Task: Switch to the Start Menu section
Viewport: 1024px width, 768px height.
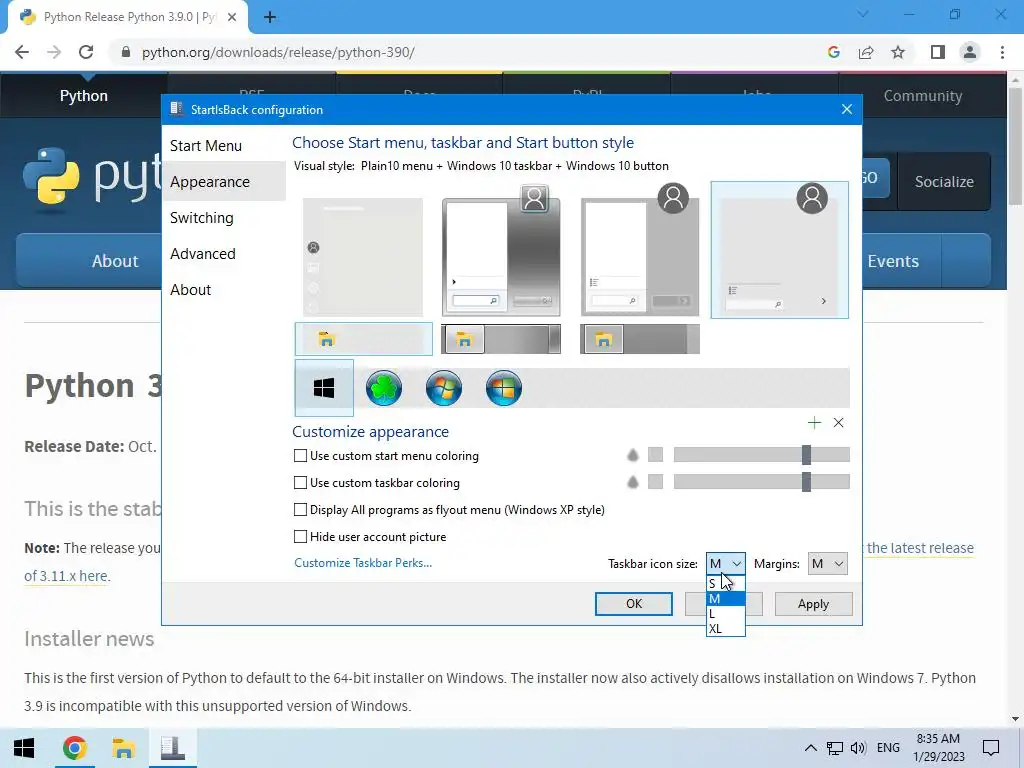Action: [x=223, y=146]
